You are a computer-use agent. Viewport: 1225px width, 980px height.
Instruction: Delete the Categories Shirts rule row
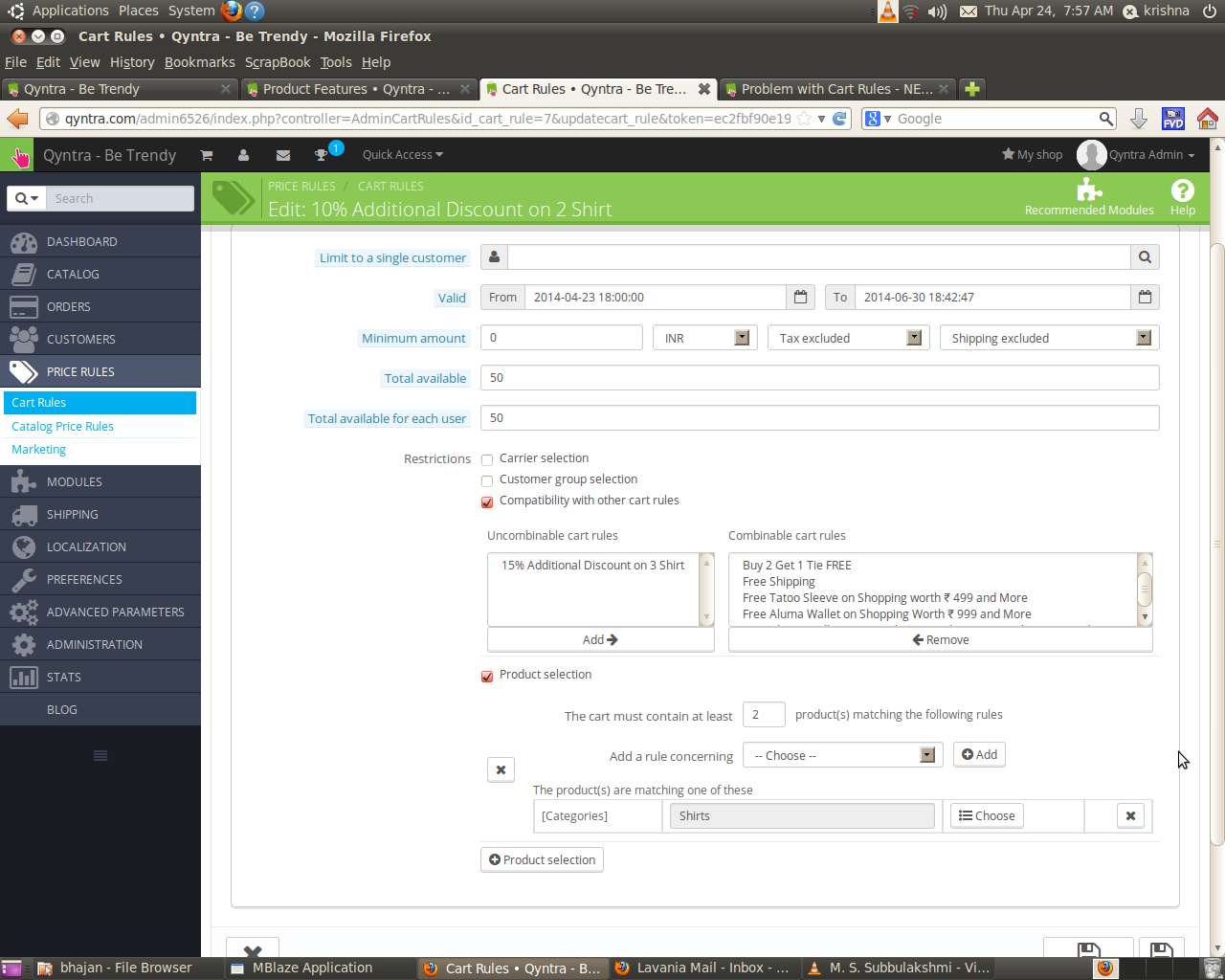click(1130, 816)
